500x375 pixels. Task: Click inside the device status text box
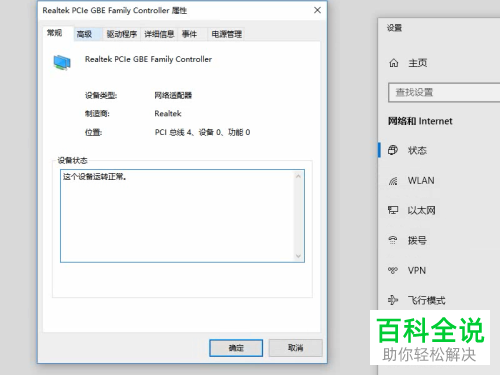point(182,216)
